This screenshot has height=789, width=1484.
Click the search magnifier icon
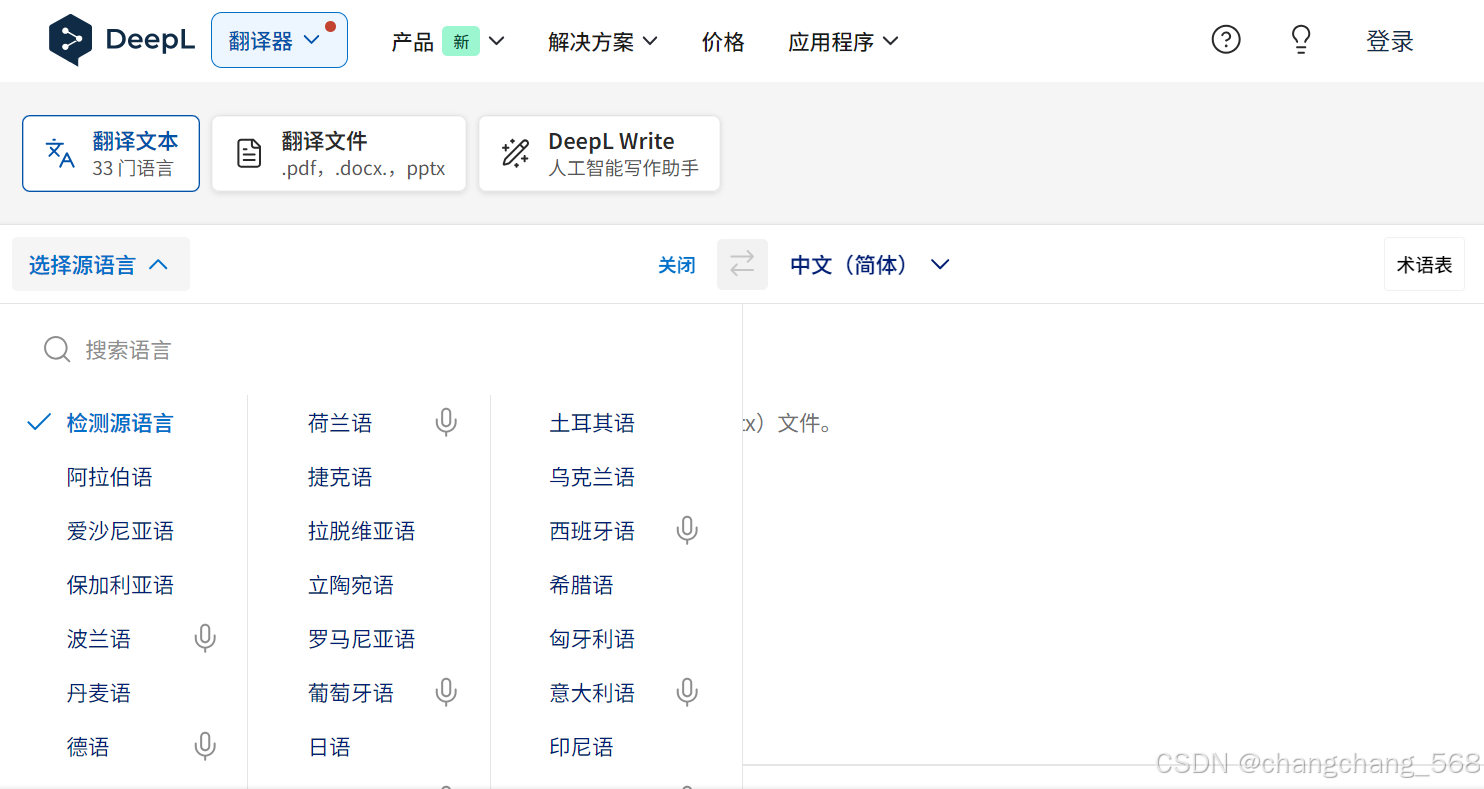click(x=57, y=349)
